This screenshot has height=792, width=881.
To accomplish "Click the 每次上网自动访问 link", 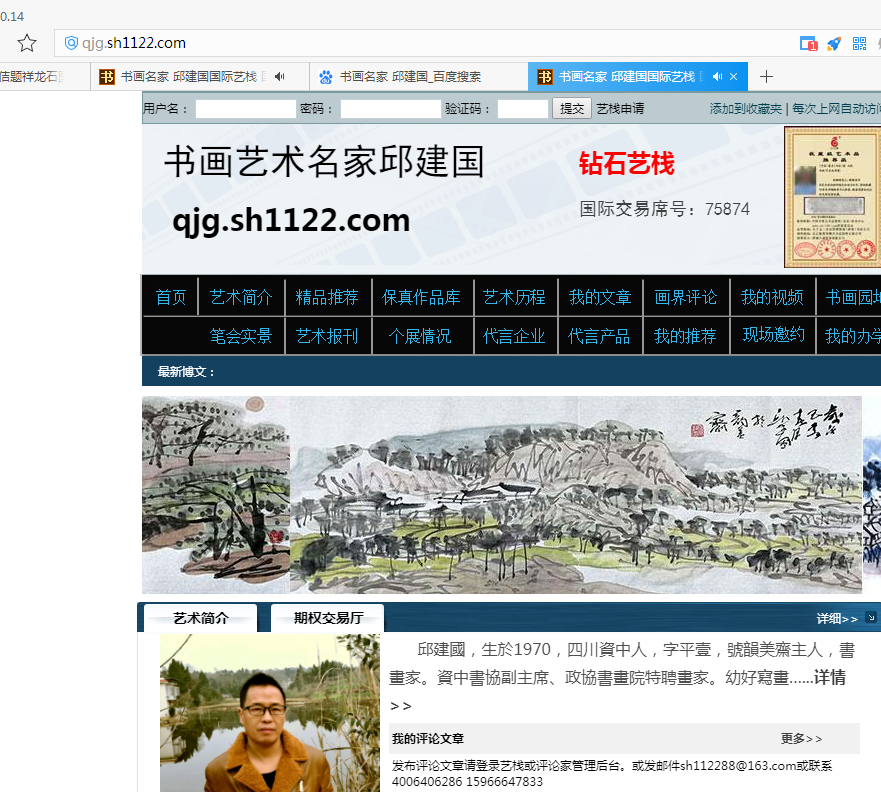I will pos(837,108).
